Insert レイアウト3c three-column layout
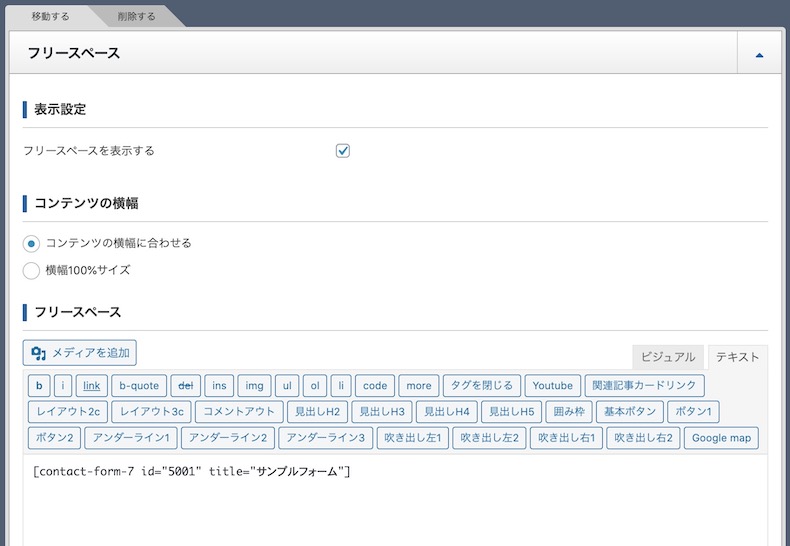 tap(152, 412)
